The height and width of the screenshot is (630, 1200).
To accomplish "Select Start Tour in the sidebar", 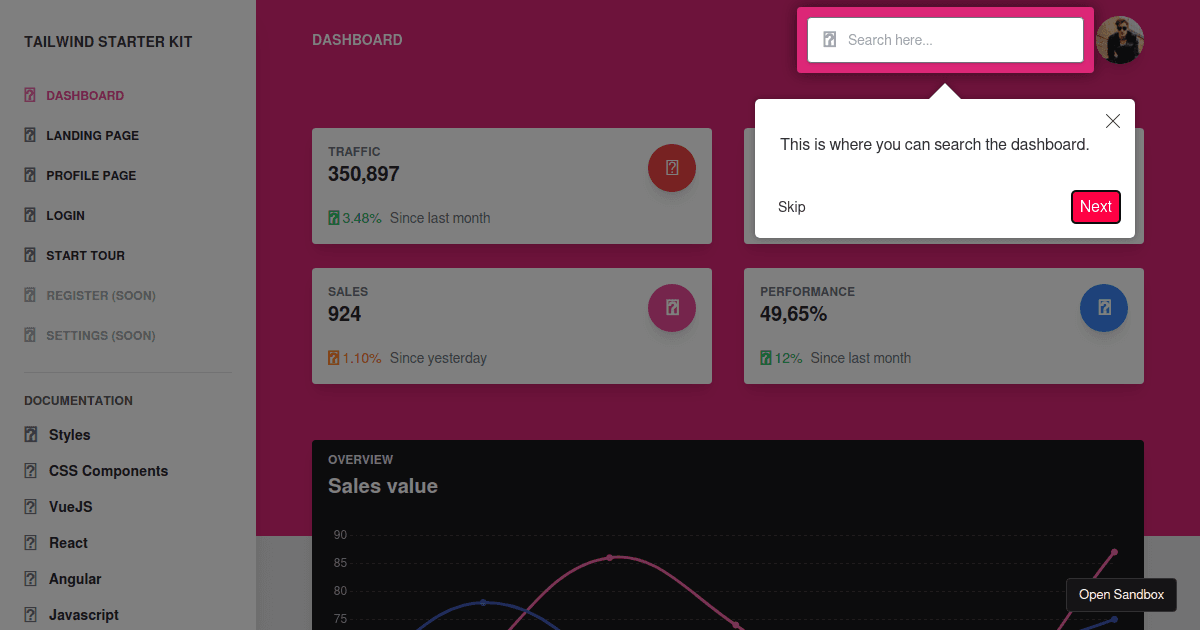I will pos(85,256).
